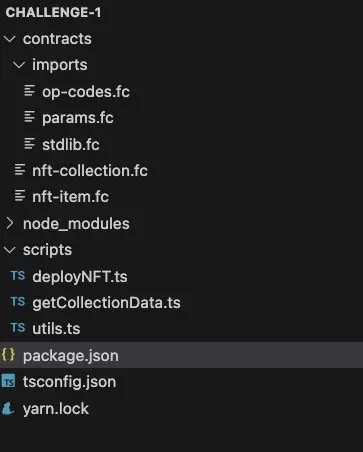This screenshot has width=363, height=452.
Task: Collapse the scripts folder chevron
Action: (9, 250)
